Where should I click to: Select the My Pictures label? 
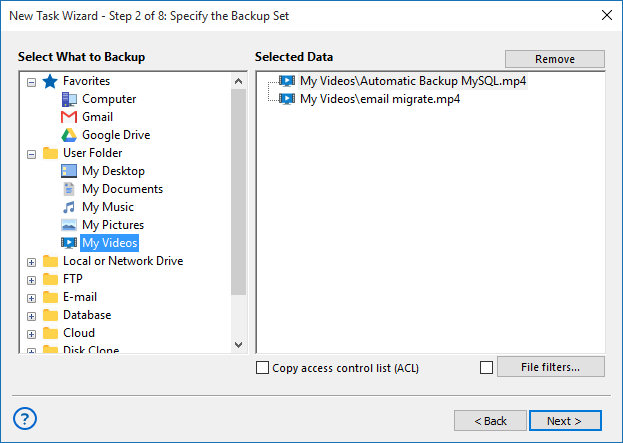pos(113,225)
